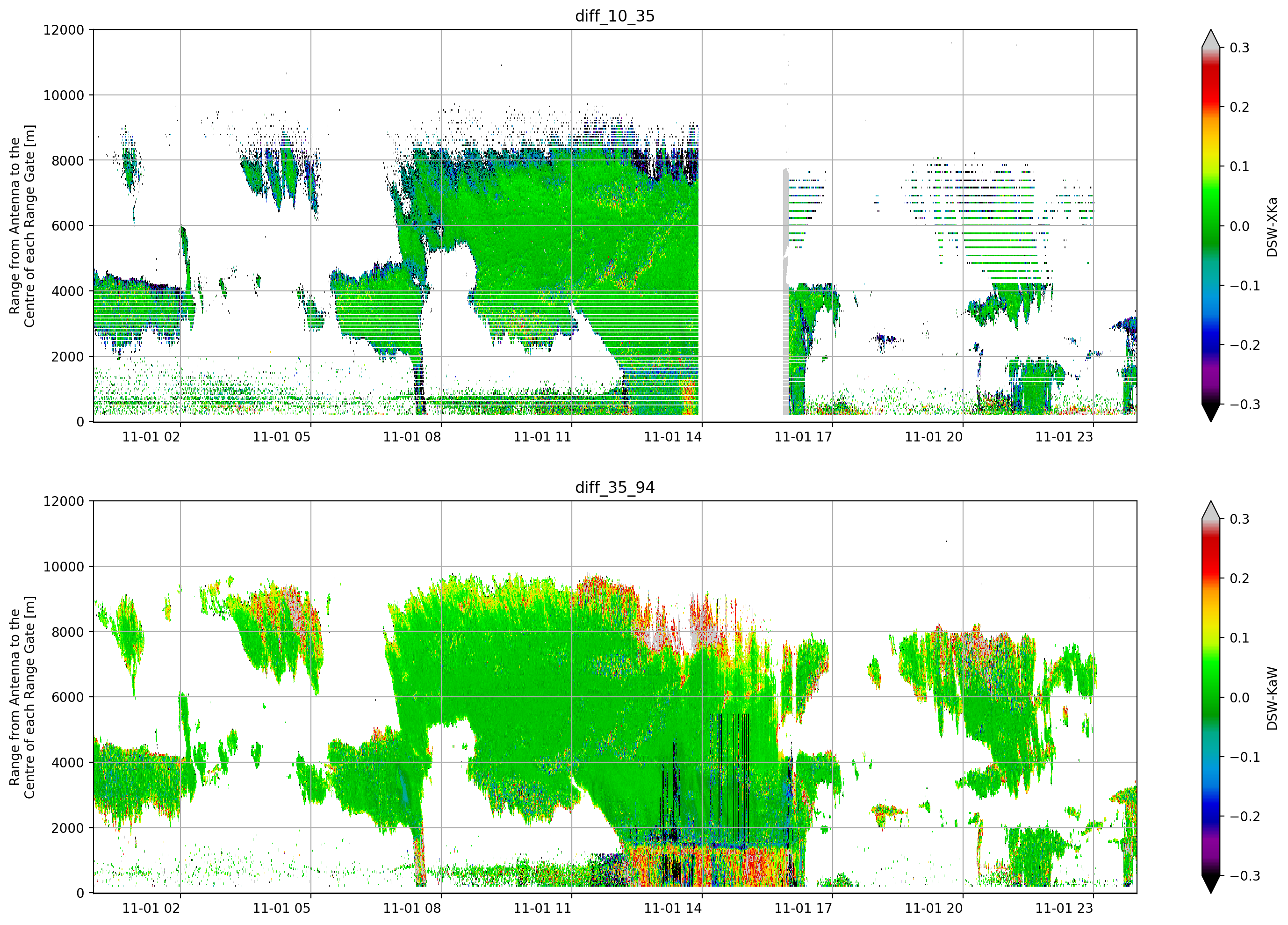Click the "0.0" tick on DSW-XKa colorbar
This screenshot has height=925, width=1288.
pos(1239,226)
